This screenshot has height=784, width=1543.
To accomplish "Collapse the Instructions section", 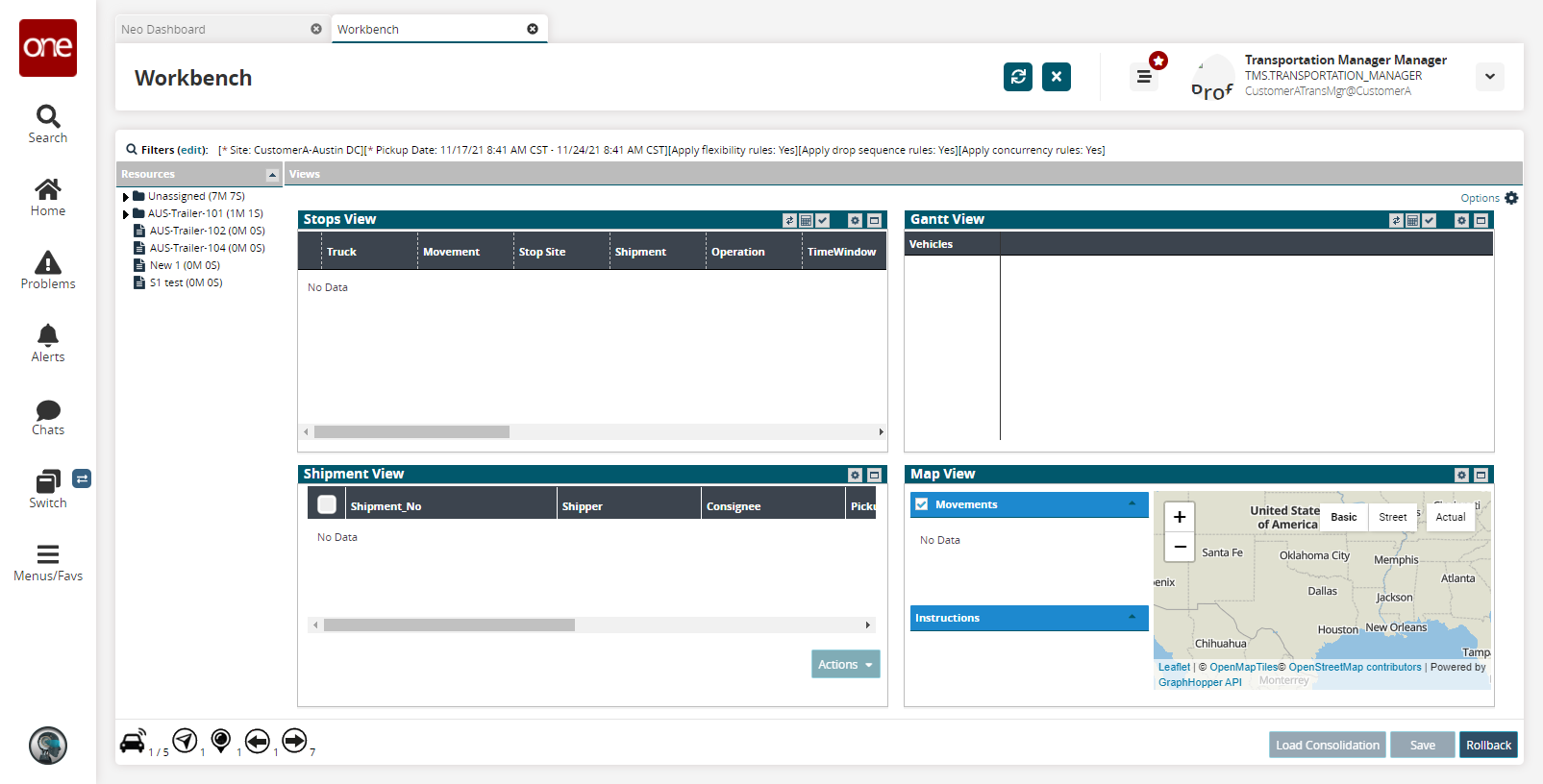I will click(x=1132, y=617).
